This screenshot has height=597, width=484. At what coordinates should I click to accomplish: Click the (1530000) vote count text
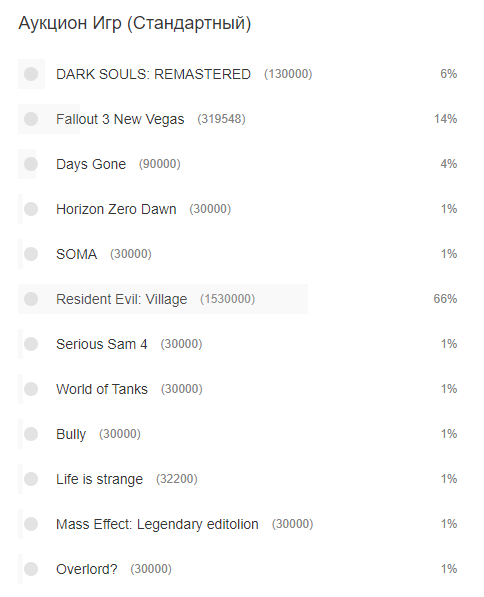click(x=227, y=299)
